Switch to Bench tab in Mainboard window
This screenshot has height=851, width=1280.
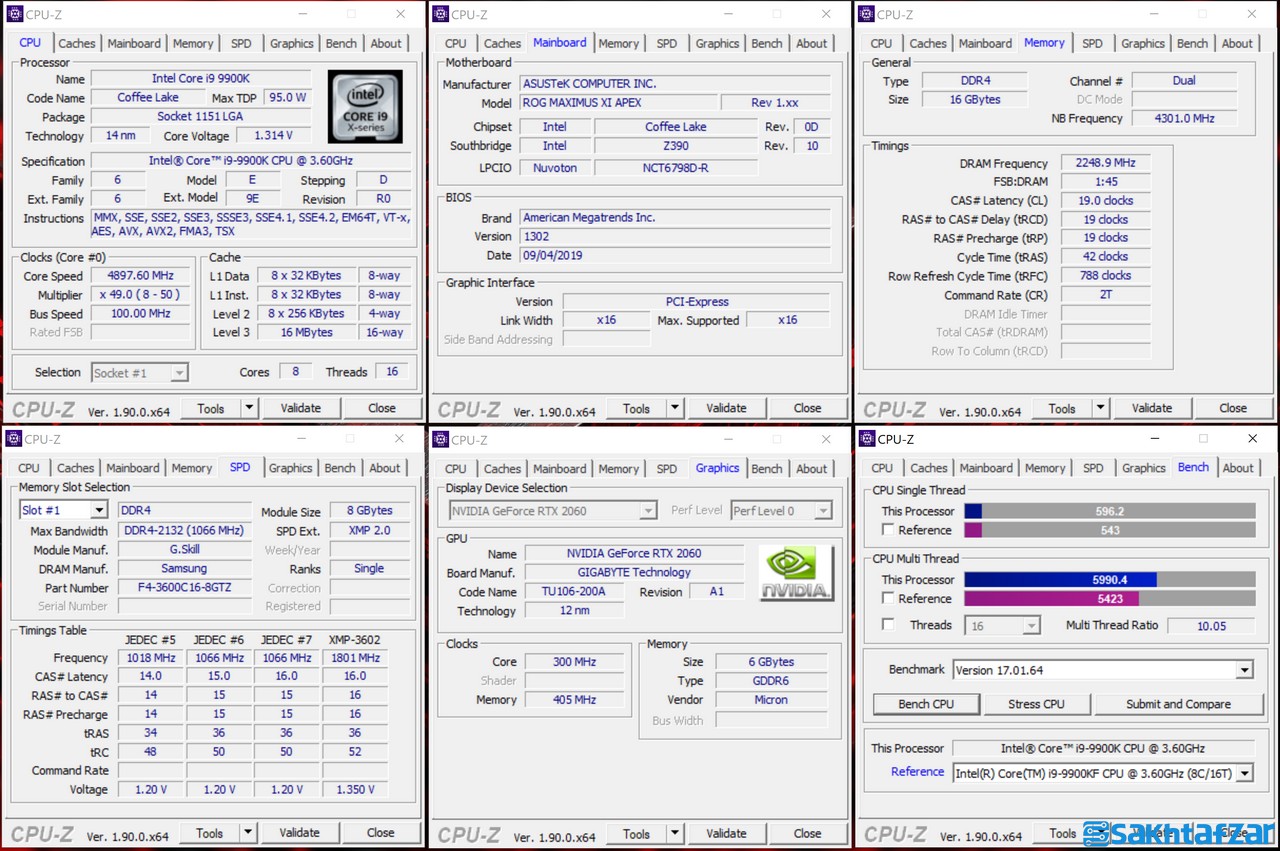tap(767, 43)
